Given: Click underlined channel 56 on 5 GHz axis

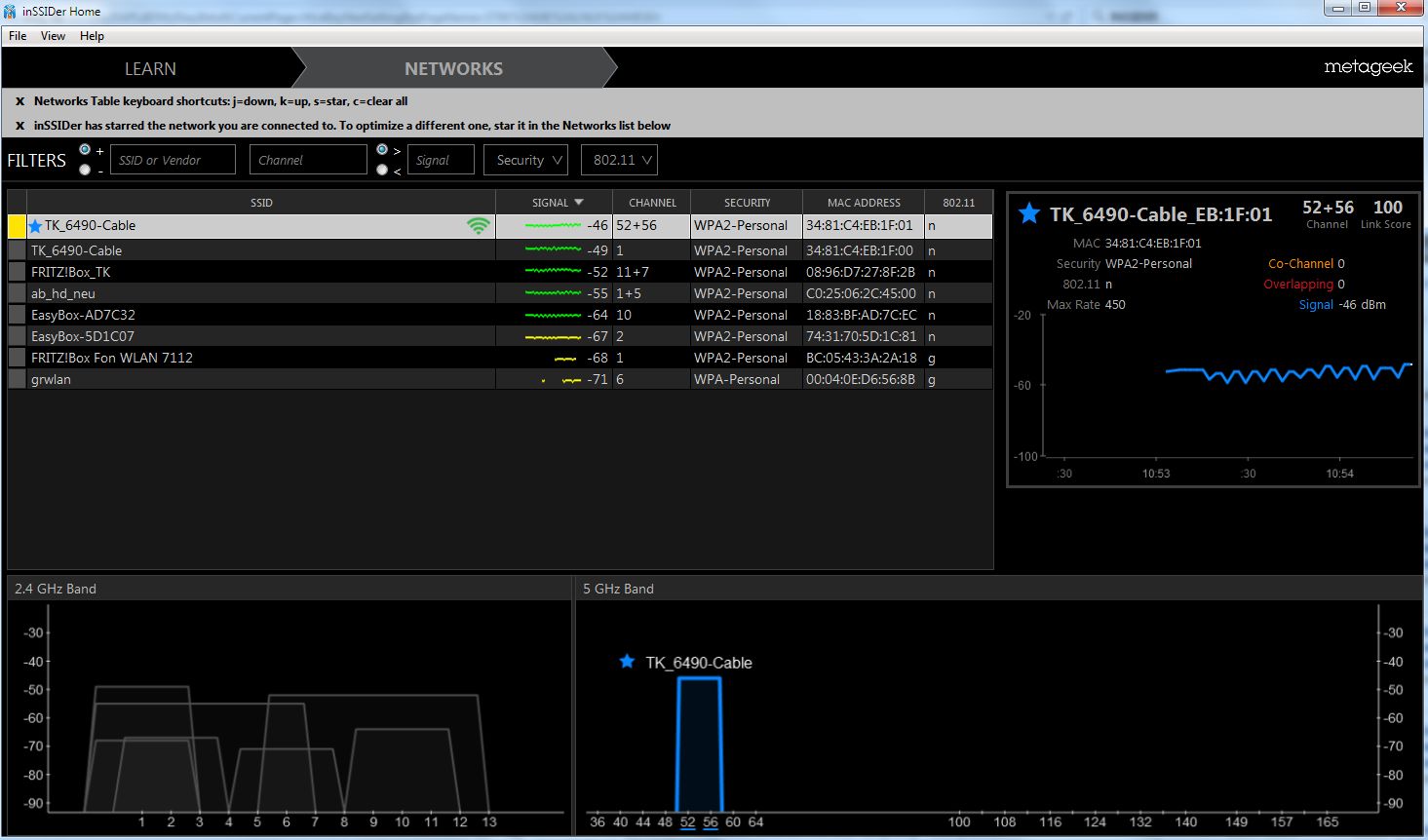Looking at the screenshot, I should click(711, 822).
